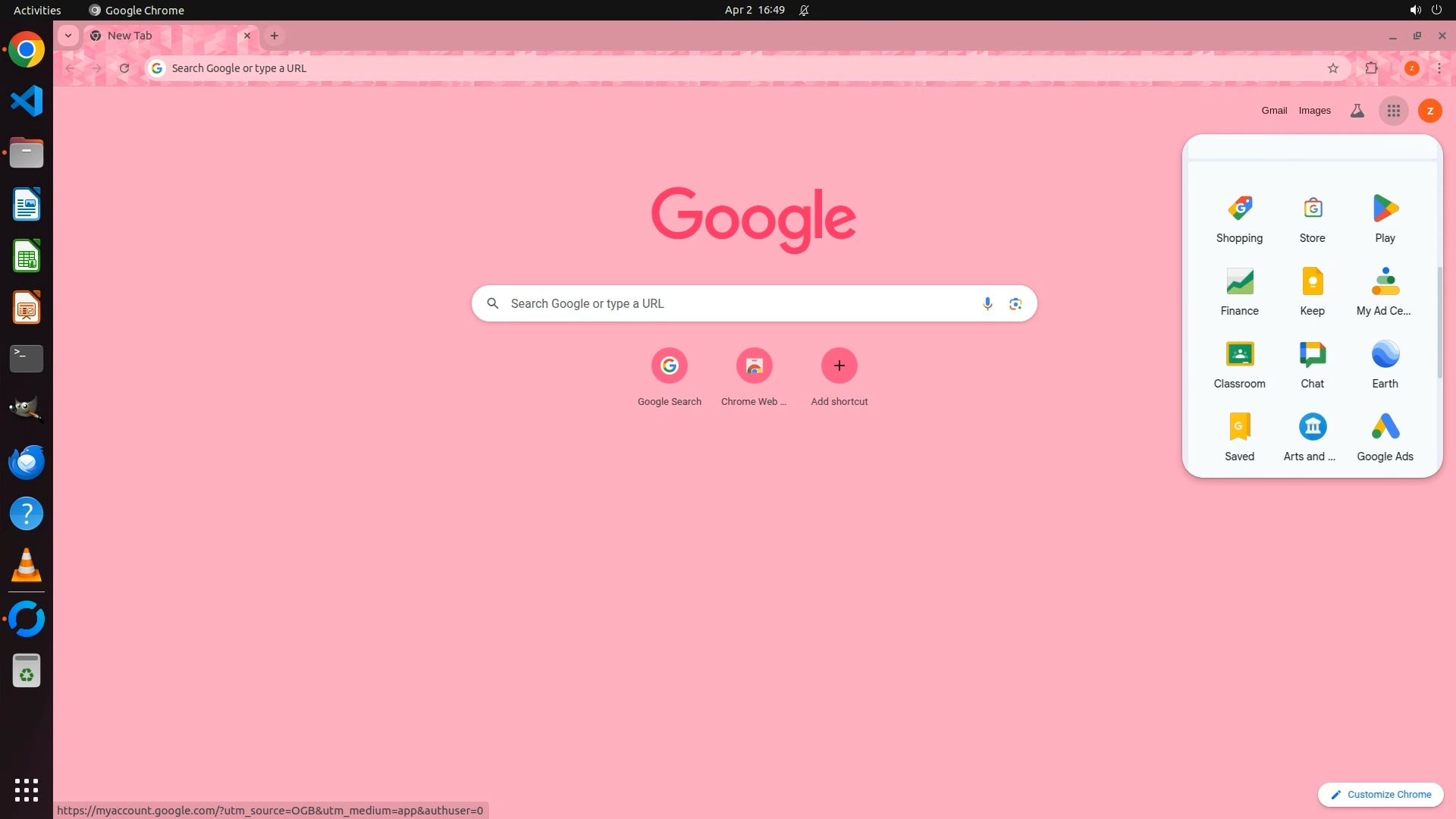Open the Activities overview

click(x=37, y=10)
